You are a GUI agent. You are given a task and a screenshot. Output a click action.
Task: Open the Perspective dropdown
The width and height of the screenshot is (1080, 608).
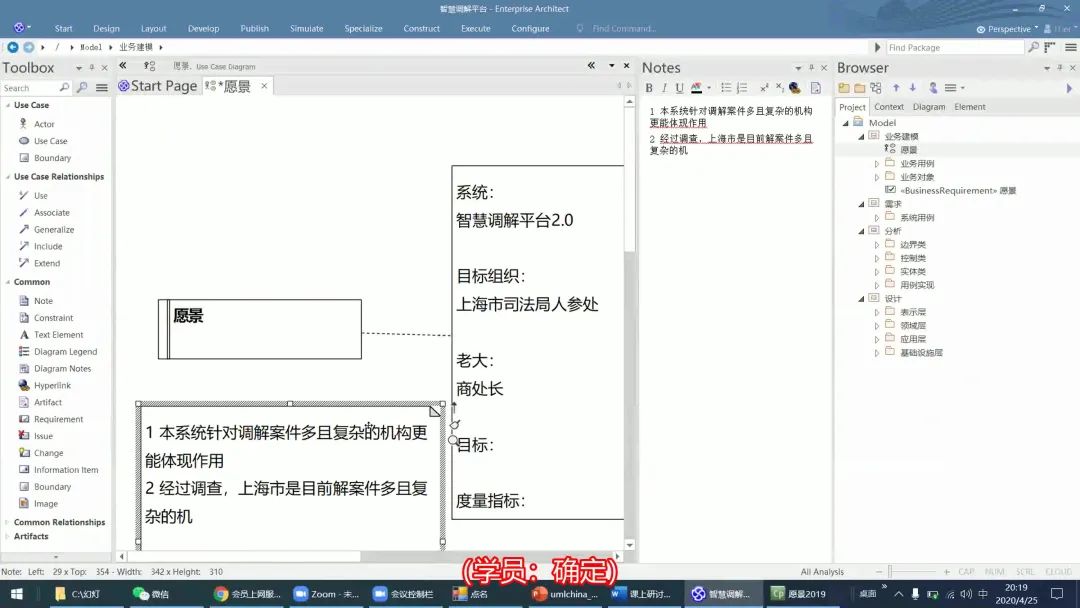tap(1008, 29)
